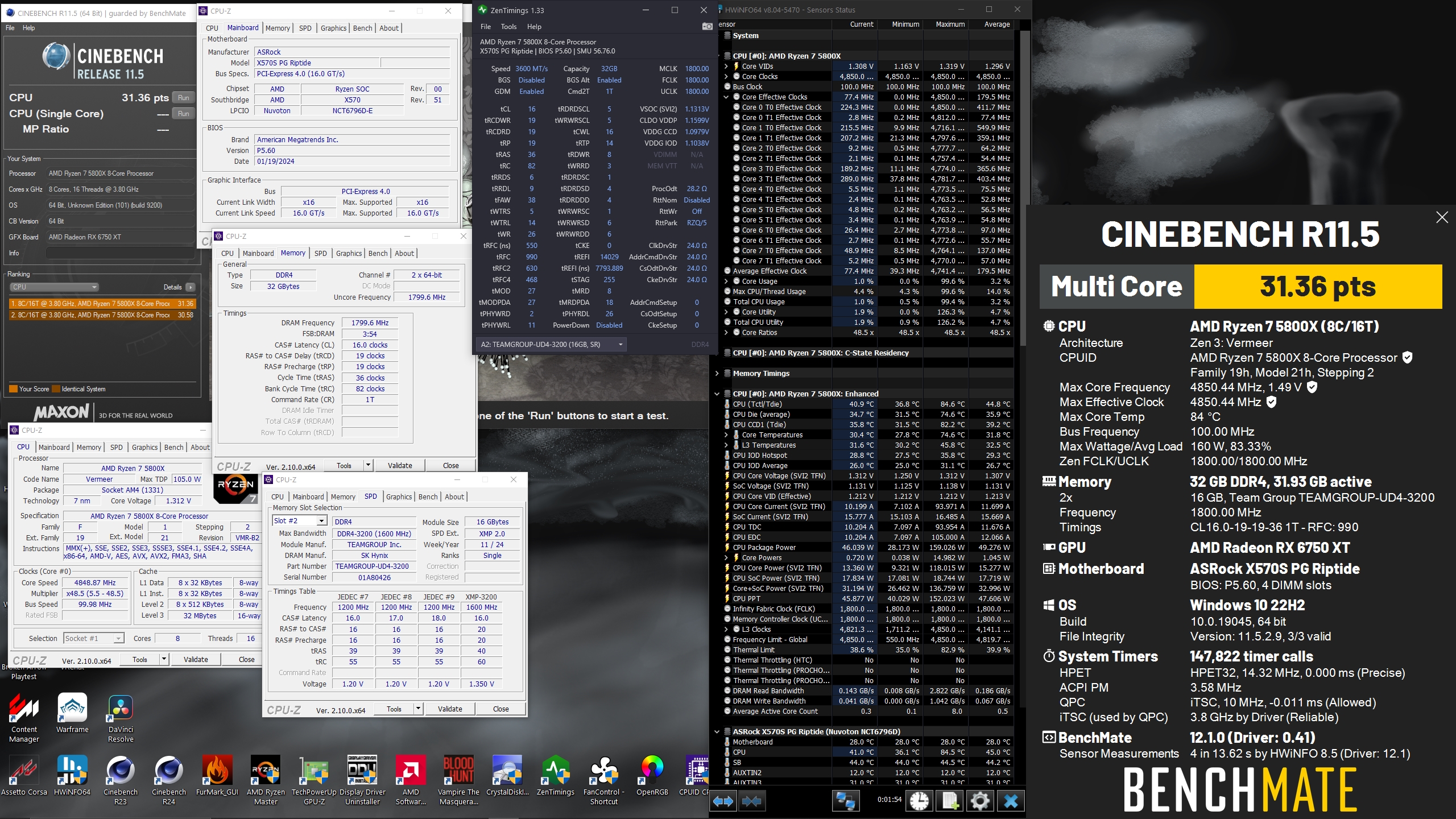1456x819 pixels.
Task: Expand Core Temperatures row in HWiNFO
Action: pyautogui.click(x=726, y=435)
